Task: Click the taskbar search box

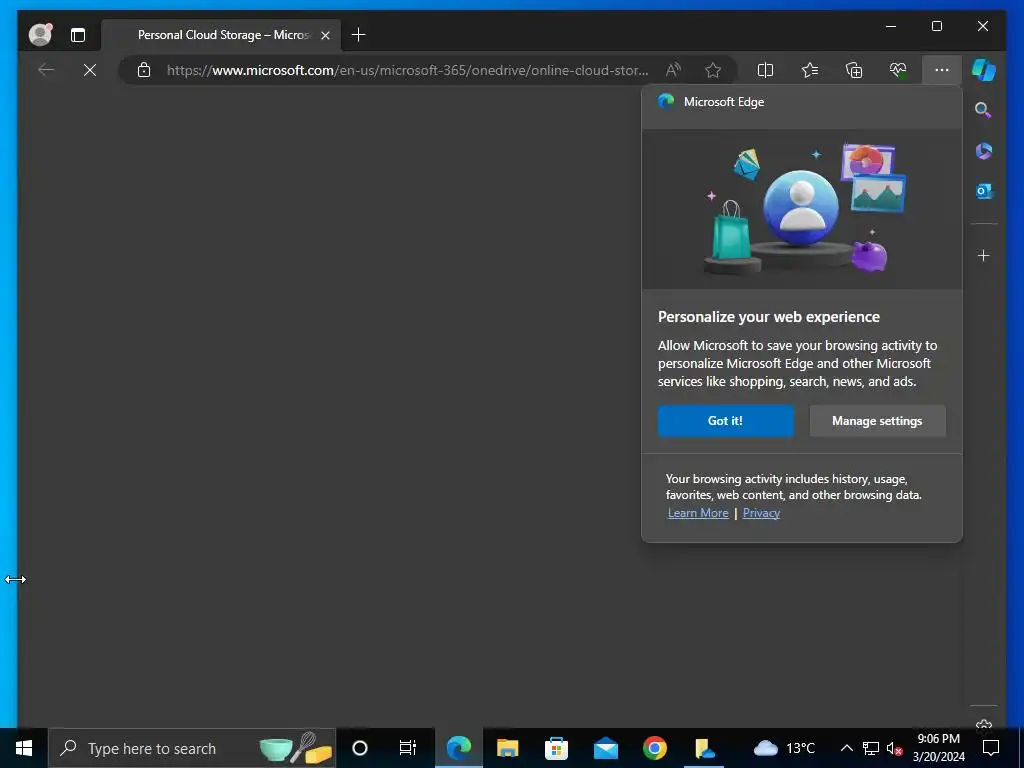Action: point(192,748)
